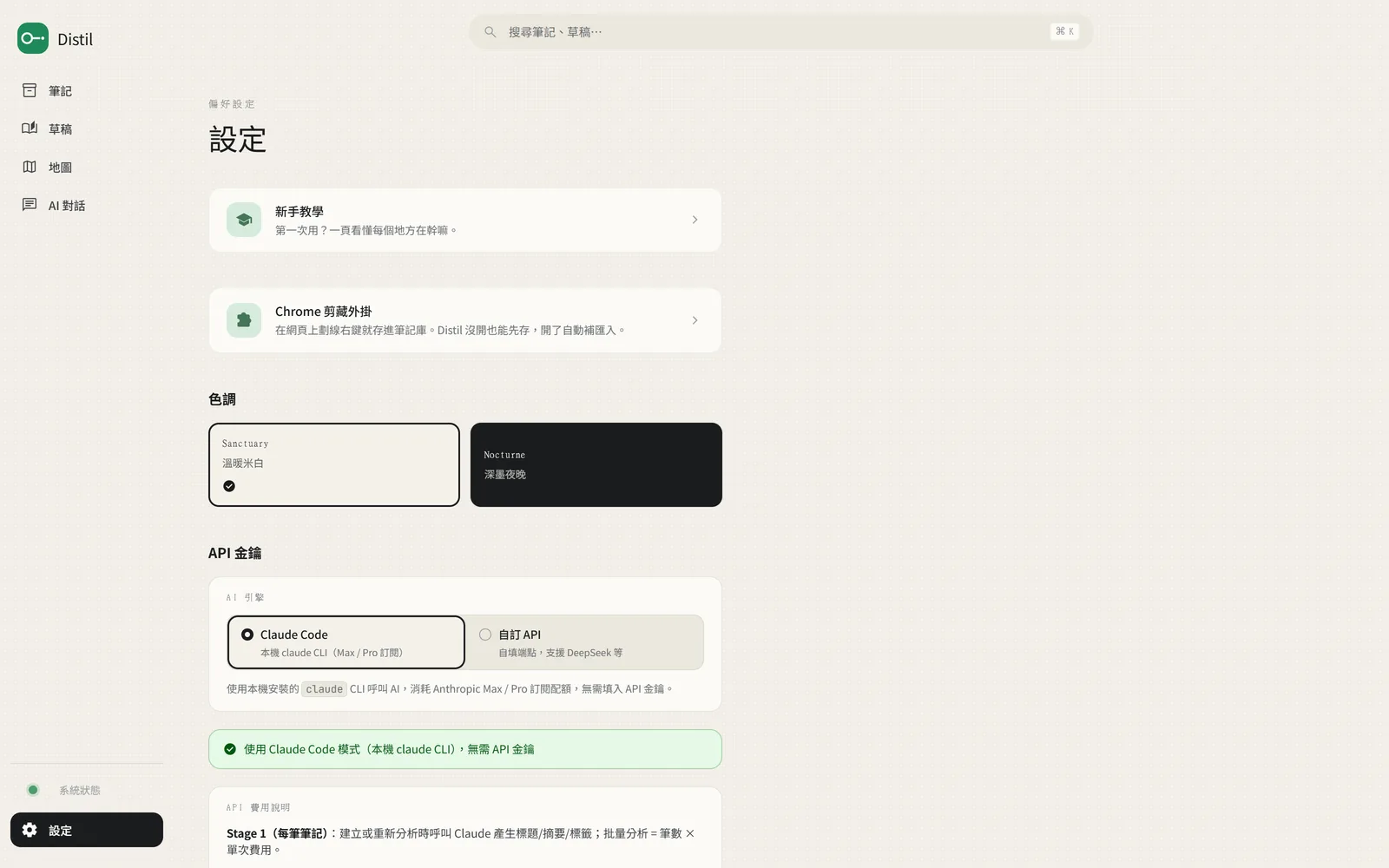1389x868 pixels.
Task: Click the API 費用說明 label
Action: (x=258, y=807)
